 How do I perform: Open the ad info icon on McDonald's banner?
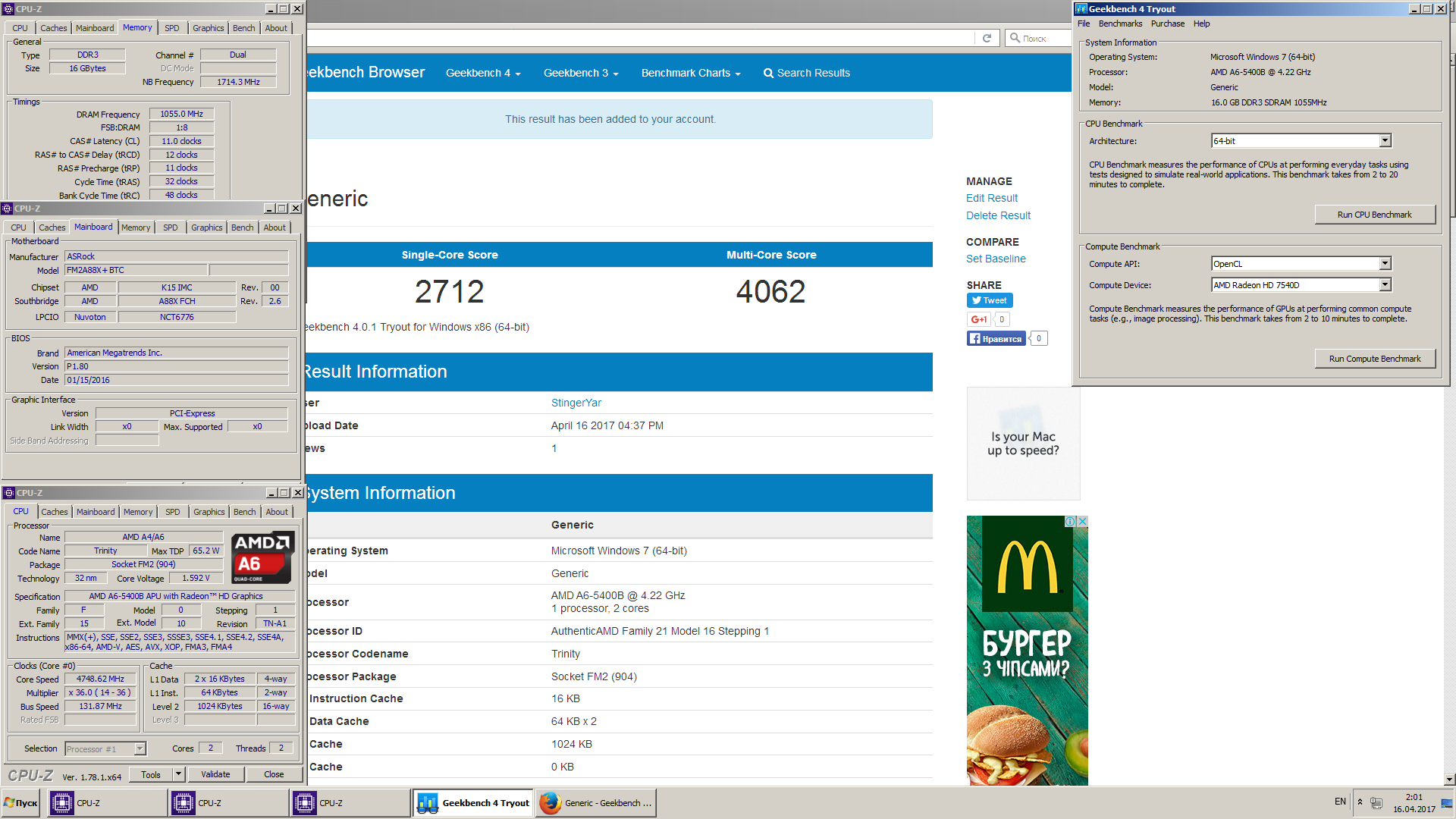click(x=1070, y=522)
